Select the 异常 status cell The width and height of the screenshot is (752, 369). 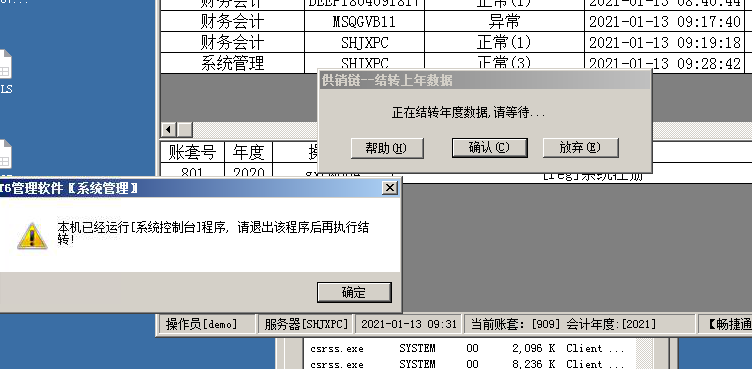point(505,22)
